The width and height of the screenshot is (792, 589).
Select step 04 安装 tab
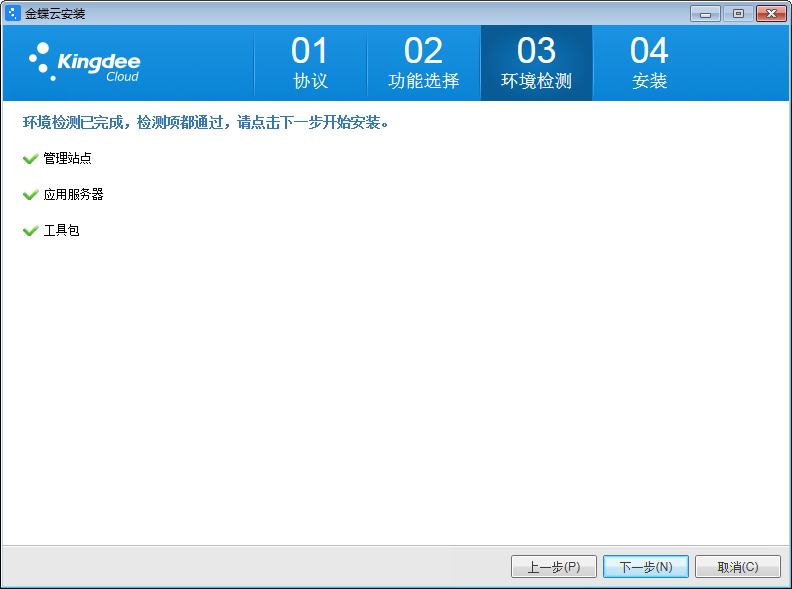click(649, 63)
